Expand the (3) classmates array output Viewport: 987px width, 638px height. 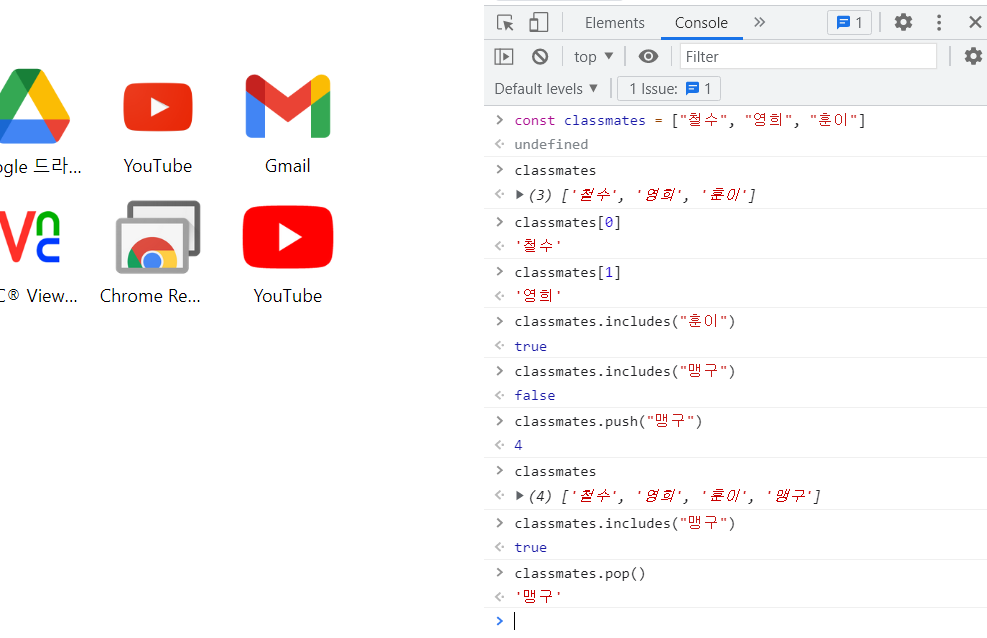(519, 195)
